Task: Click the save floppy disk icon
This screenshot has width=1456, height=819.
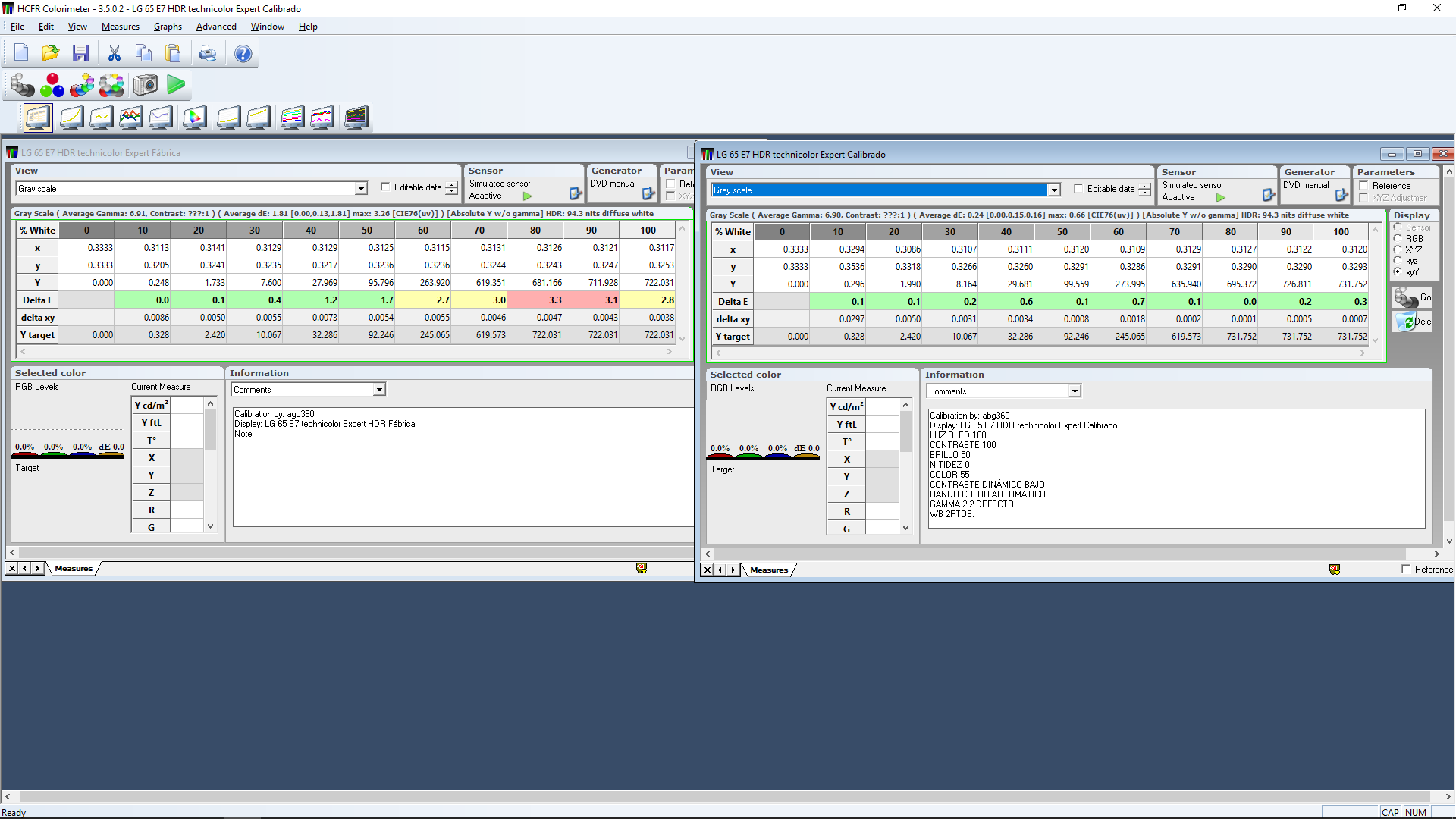Action: pyautogui.click(x=80, y=53)
